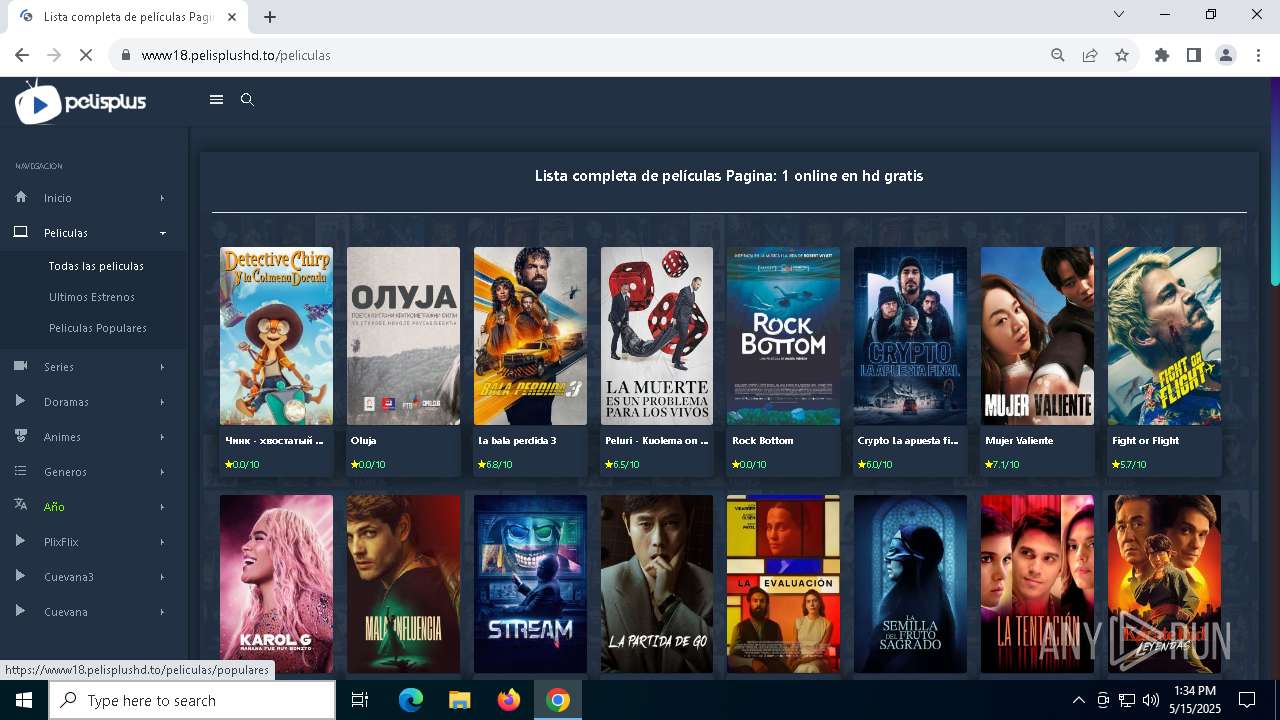Toggle the browser side panel icon
The width and height of the screenshot is (1280, 720).
(x=1194, y=55)
